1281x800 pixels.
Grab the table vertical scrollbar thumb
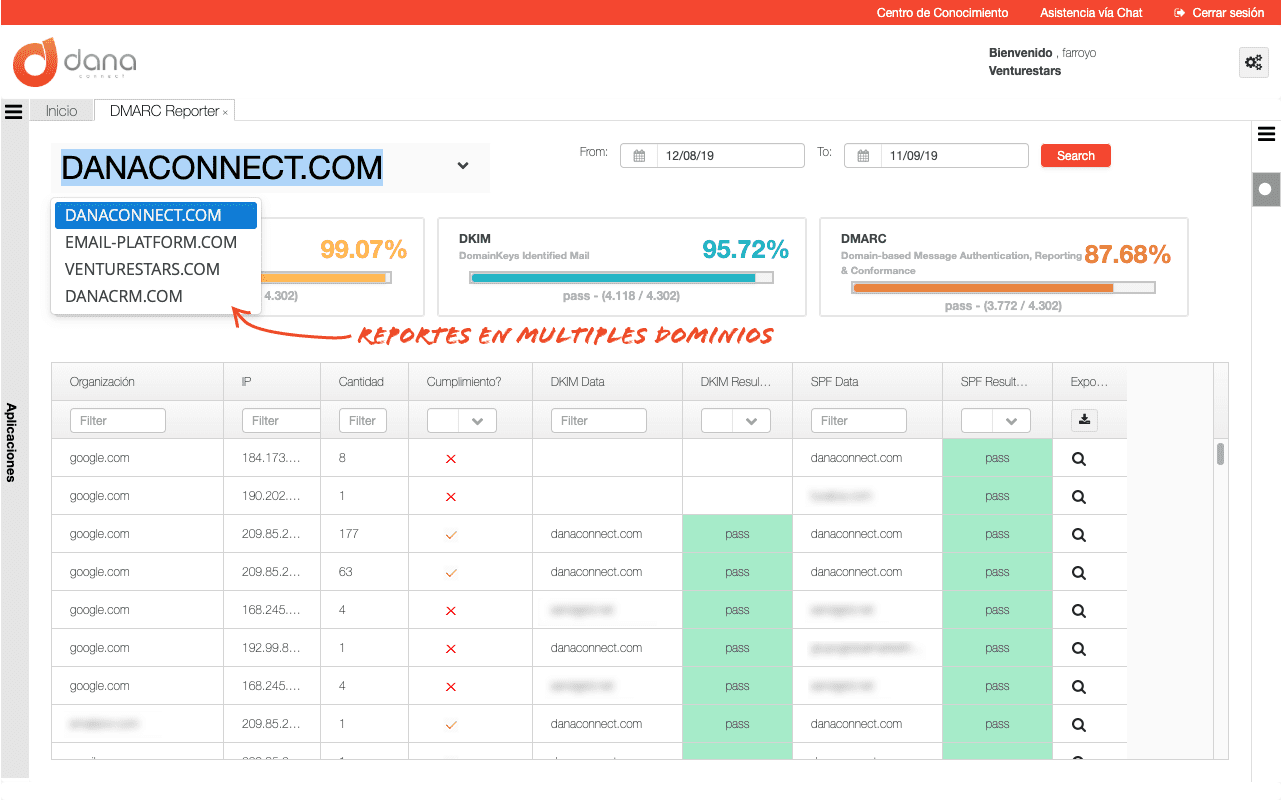pyautogui.click(x=1221, y=455)
